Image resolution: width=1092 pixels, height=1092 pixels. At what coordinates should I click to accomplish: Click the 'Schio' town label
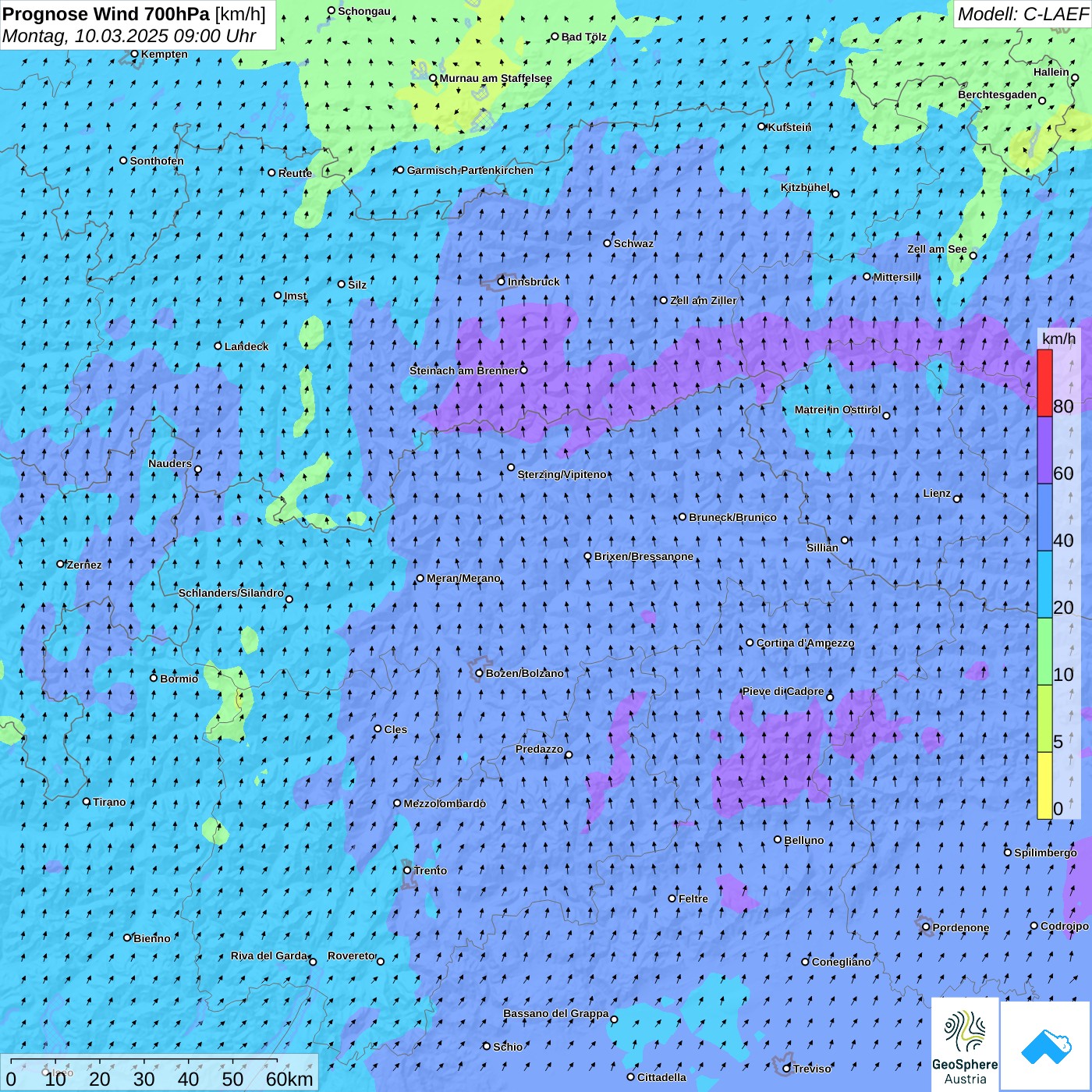(508, 1047)
